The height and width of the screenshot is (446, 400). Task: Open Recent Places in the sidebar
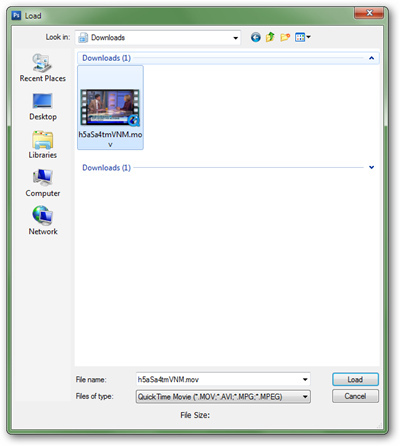pyautogui.click(x=42, y=68)
